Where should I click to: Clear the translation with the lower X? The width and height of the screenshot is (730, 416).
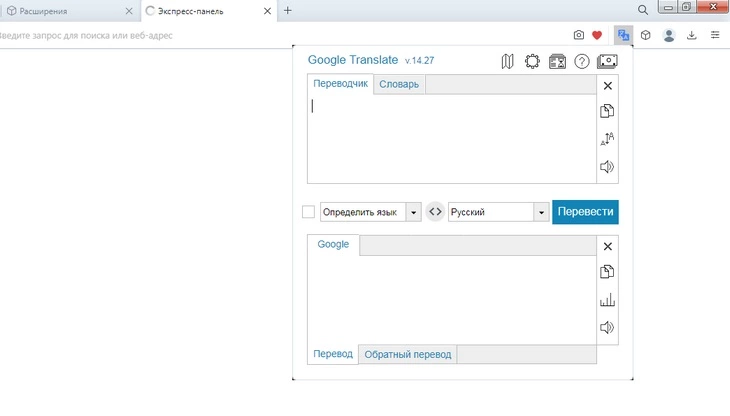click(x=608, y=246)
